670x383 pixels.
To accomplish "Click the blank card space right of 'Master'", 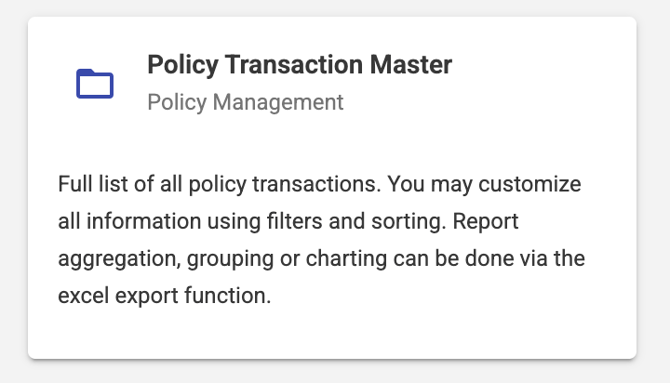I will 543,65.
